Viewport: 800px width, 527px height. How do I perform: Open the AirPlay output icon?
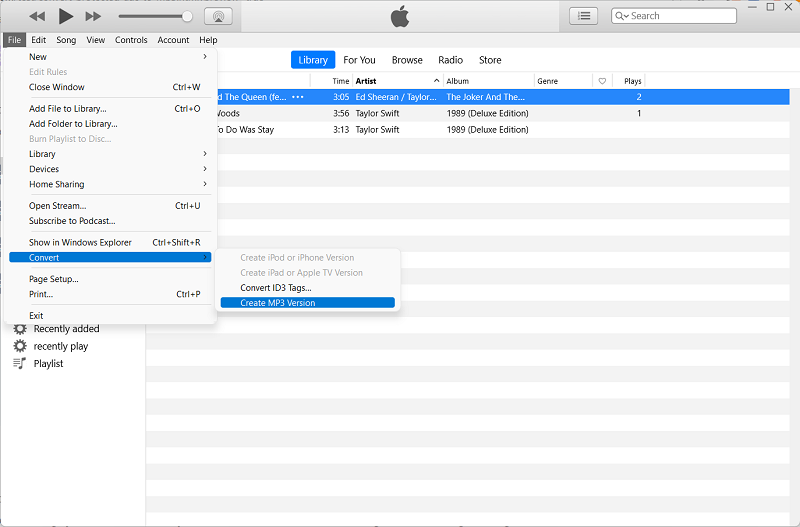pos(218,16)
